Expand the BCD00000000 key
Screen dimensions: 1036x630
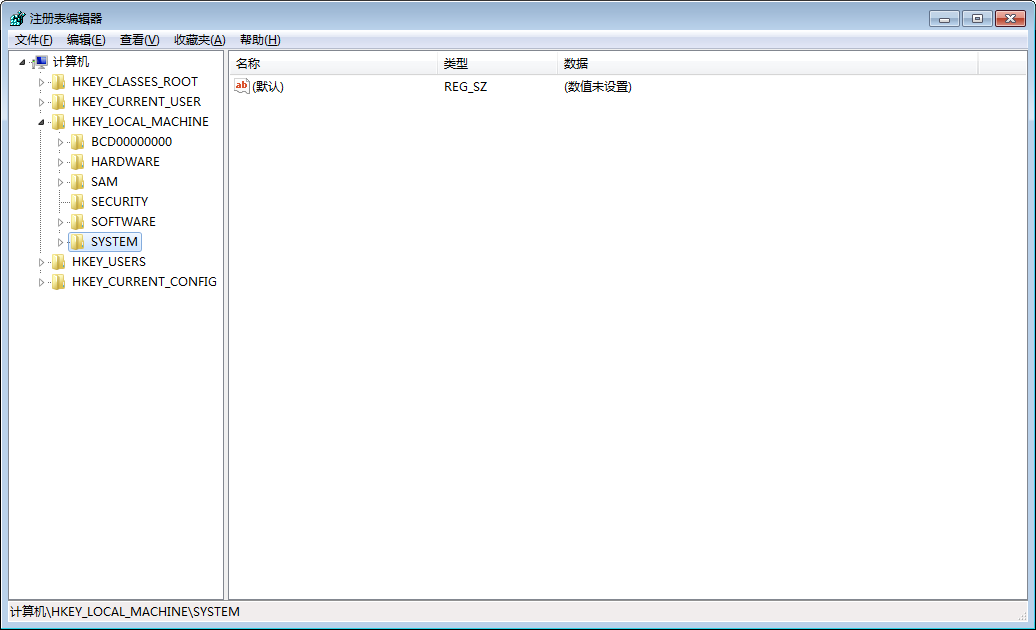point(60,142)
